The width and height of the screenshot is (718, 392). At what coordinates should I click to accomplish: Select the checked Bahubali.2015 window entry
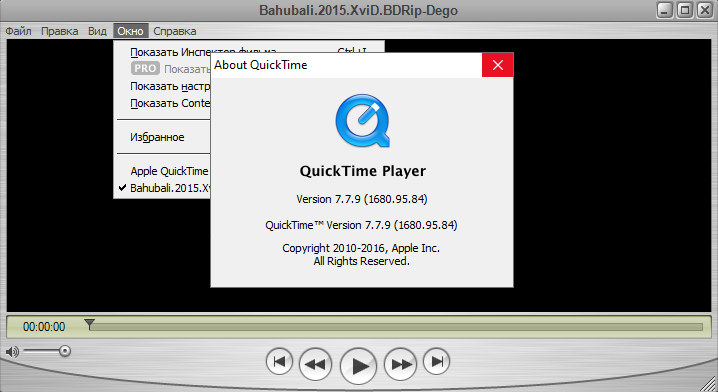(x=163, y=188)
